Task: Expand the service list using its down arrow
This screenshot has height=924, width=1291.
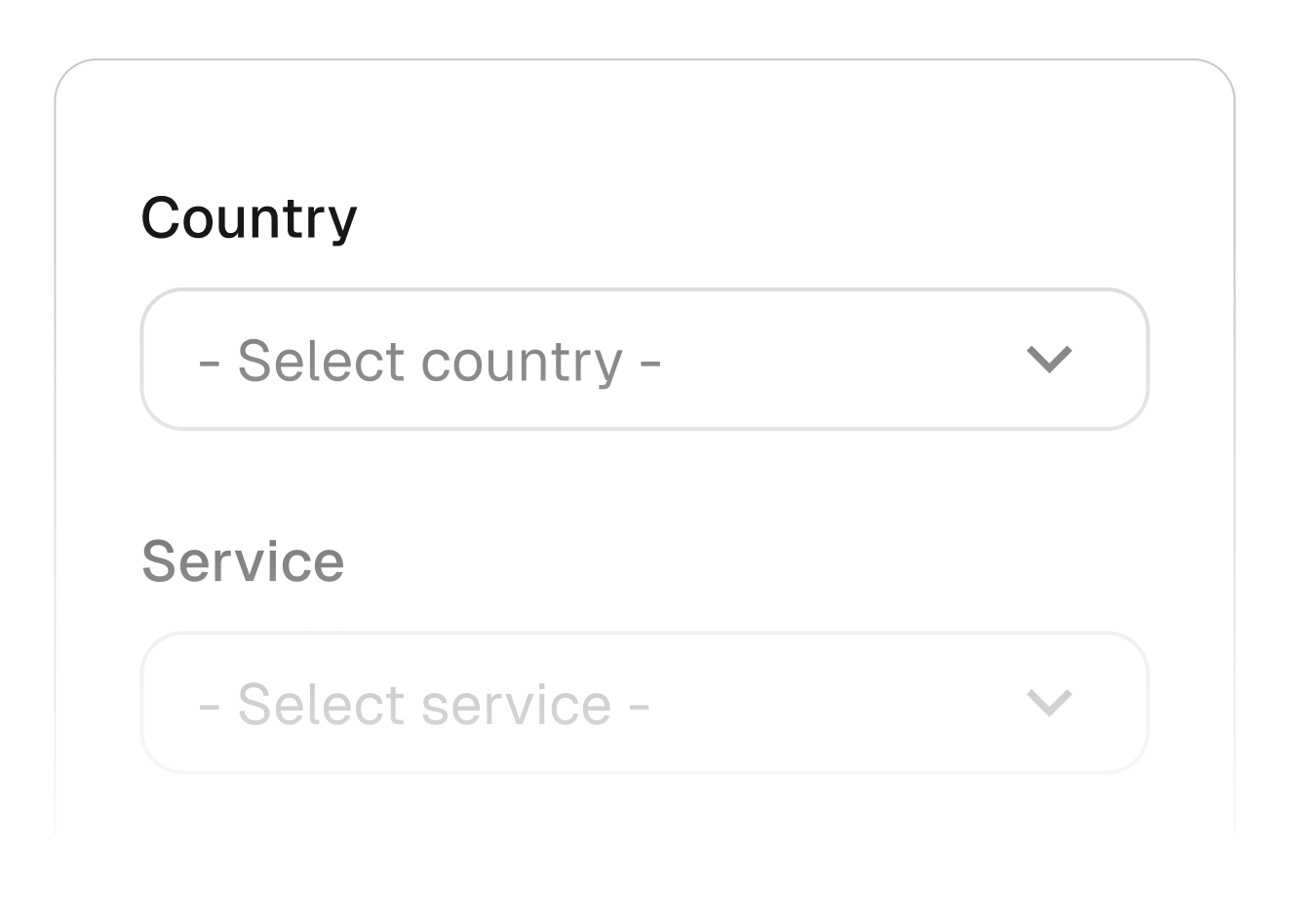Action: (1049, 703)
